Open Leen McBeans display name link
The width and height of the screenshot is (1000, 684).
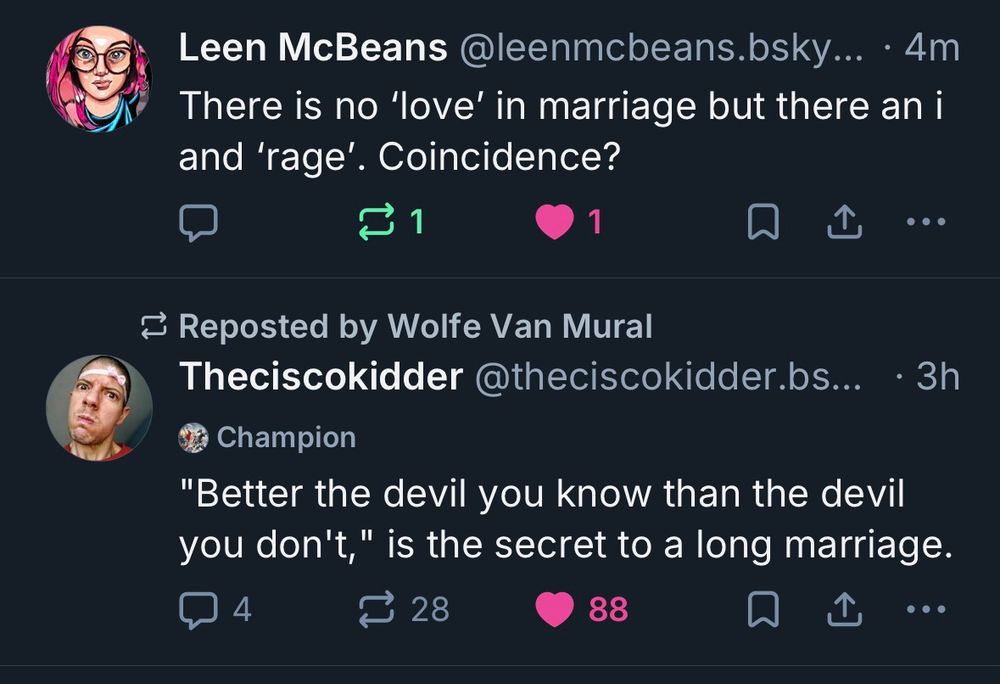[x=313, y=48]
